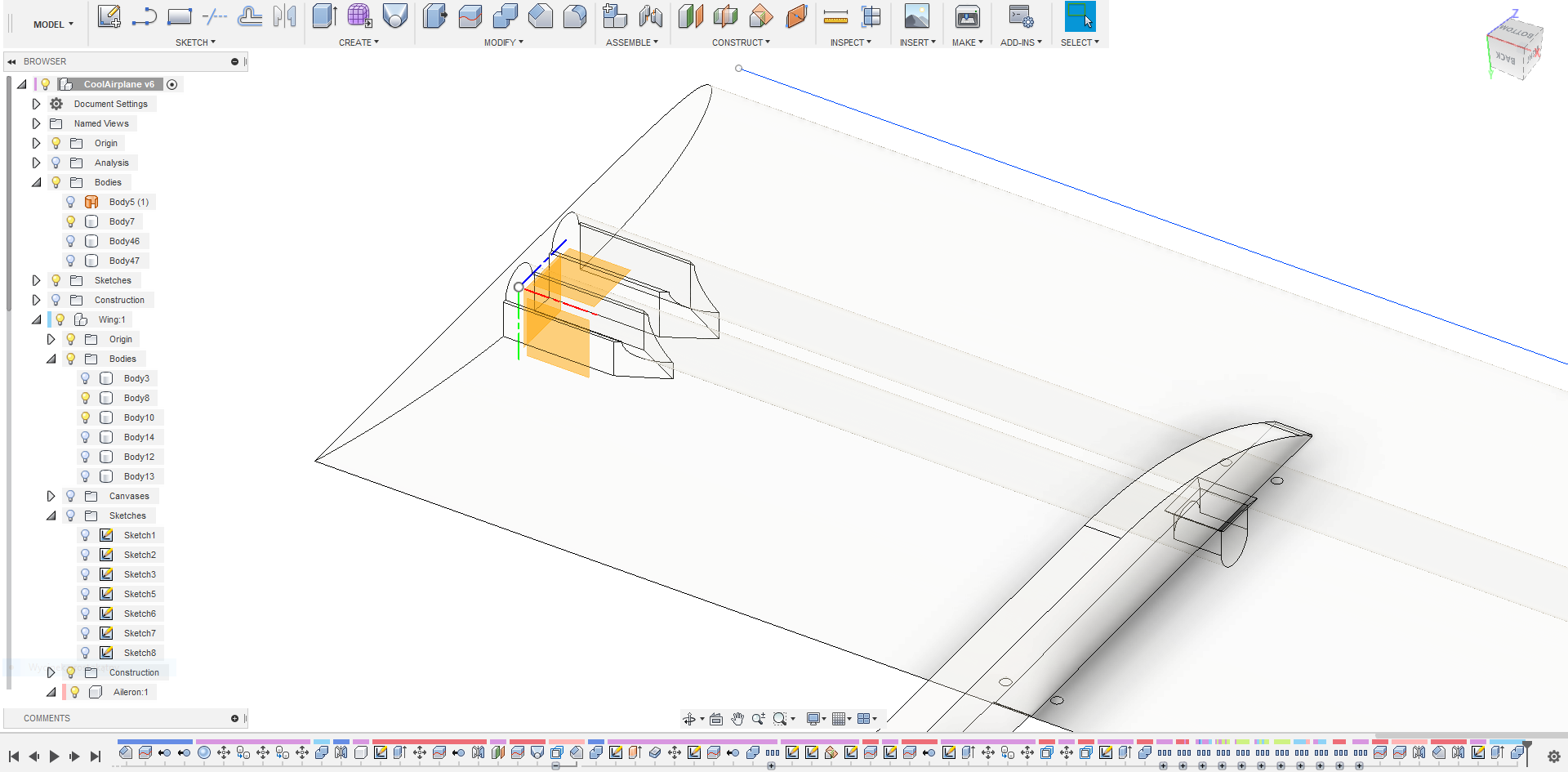Open the Display Settings icon
The width and height of the screenshot is (1568, 772).
[x=813, y=719]
